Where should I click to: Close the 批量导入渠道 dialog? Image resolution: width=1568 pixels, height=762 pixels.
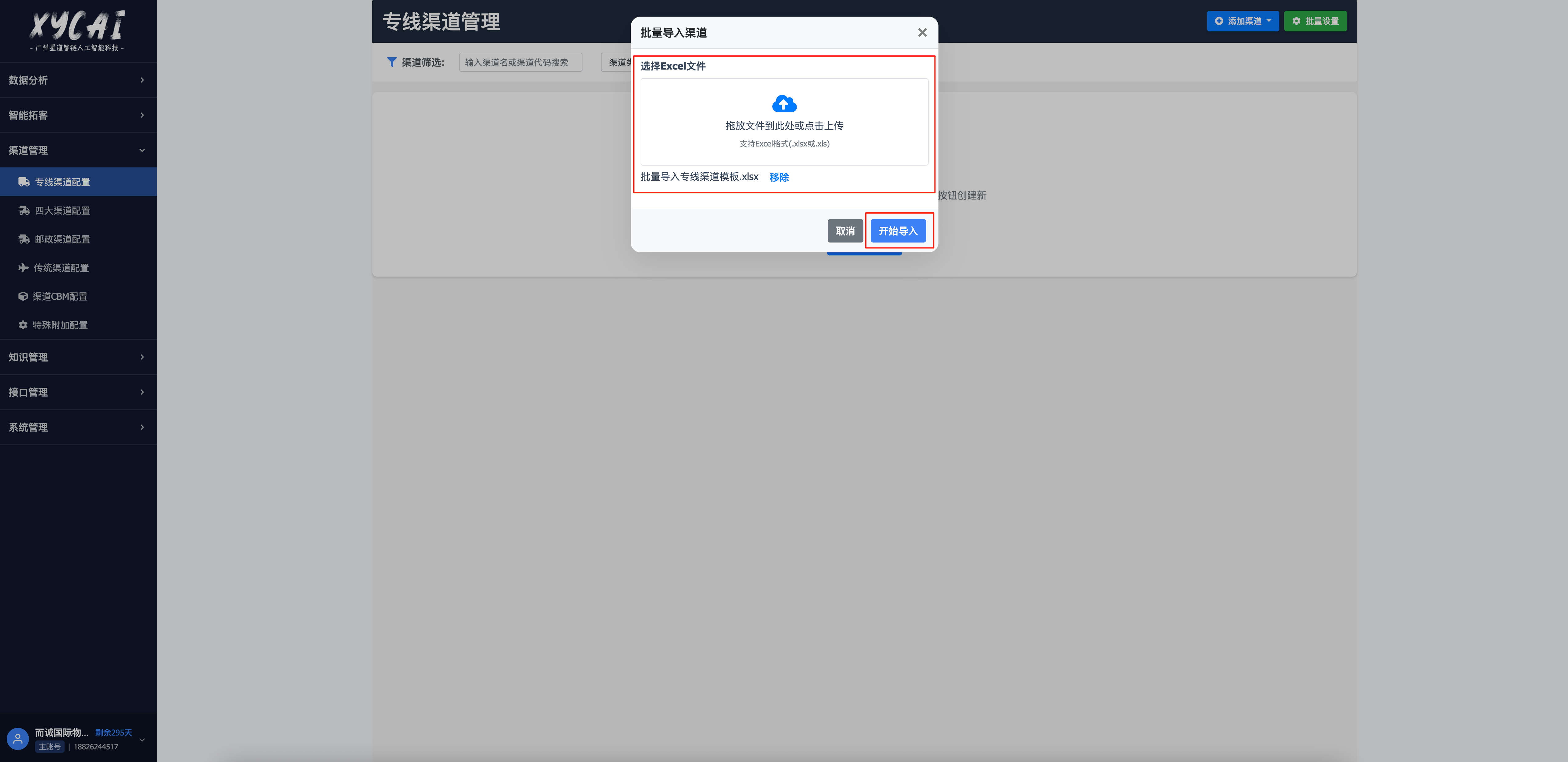(x=922, y=32)
